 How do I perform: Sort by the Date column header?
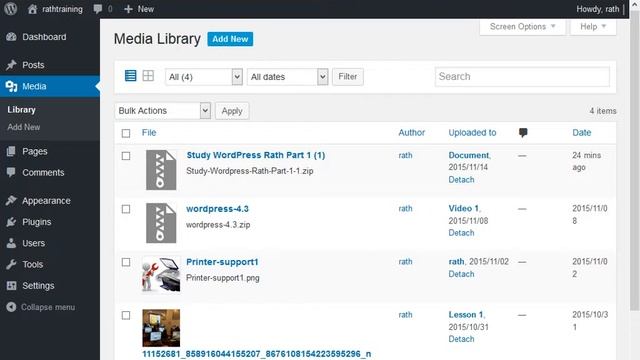tap(582, 132)
